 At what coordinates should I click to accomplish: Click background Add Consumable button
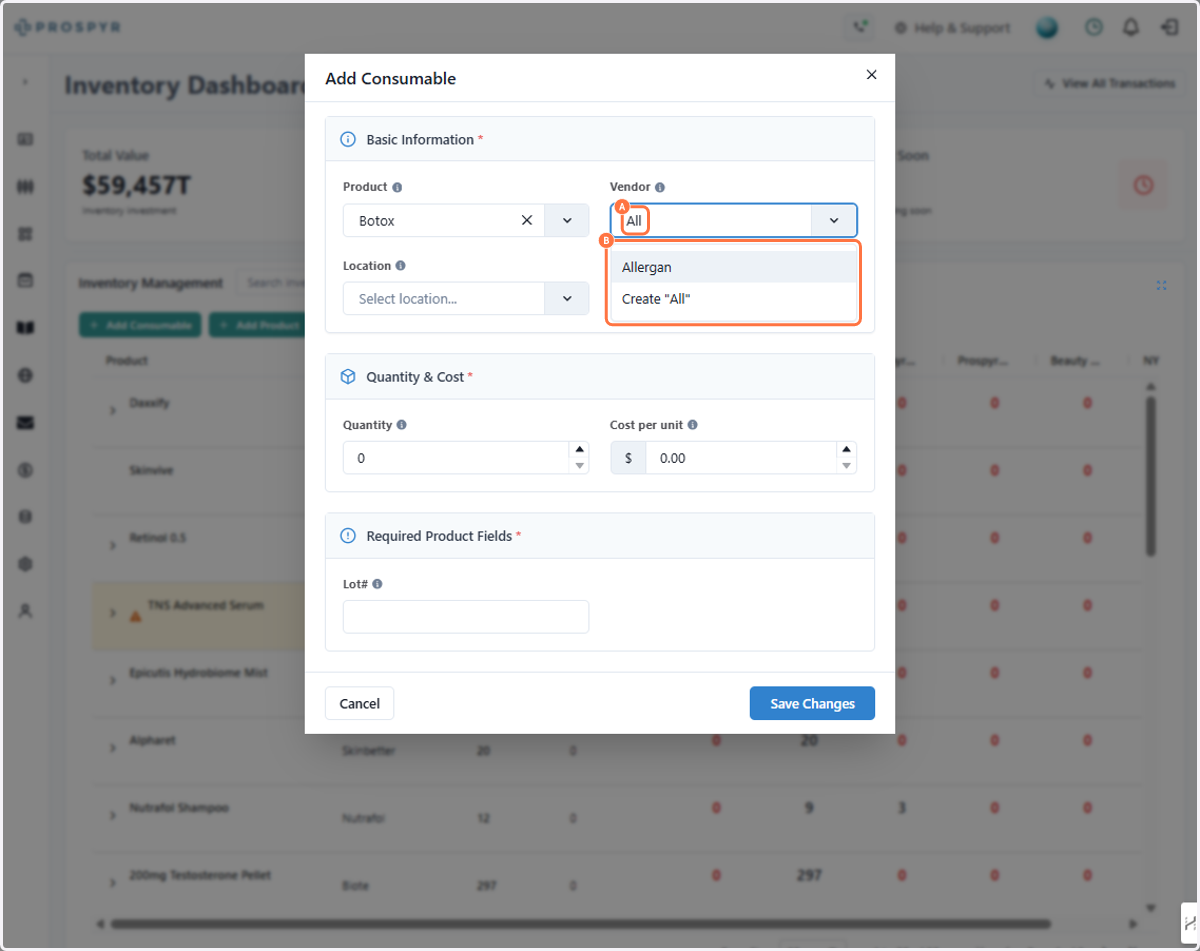[140, 325]
